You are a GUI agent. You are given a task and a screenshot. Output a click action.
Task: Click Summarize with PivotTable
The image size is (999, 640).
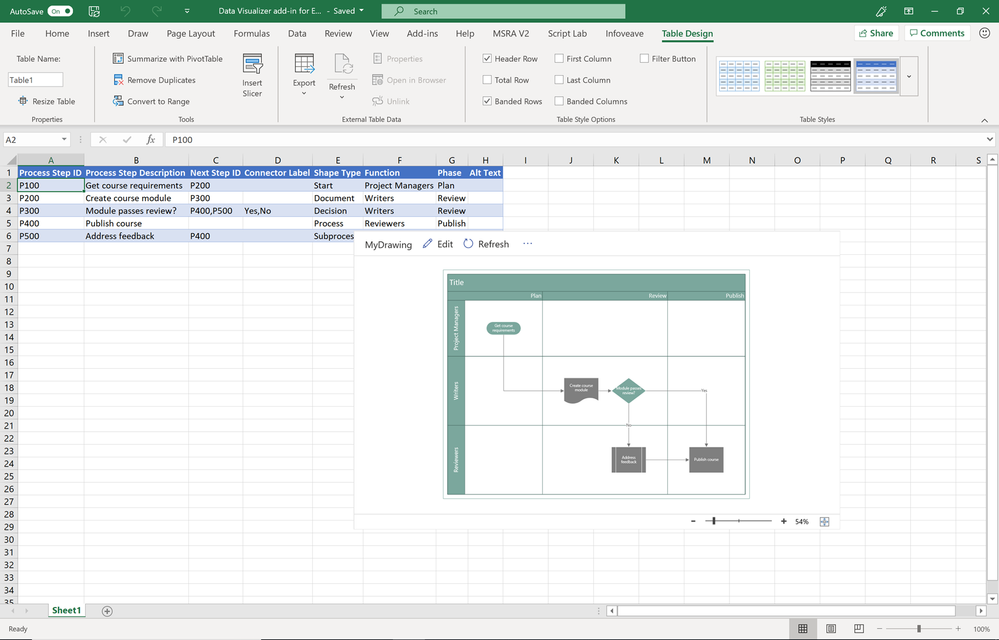click(x=168, y=59)
